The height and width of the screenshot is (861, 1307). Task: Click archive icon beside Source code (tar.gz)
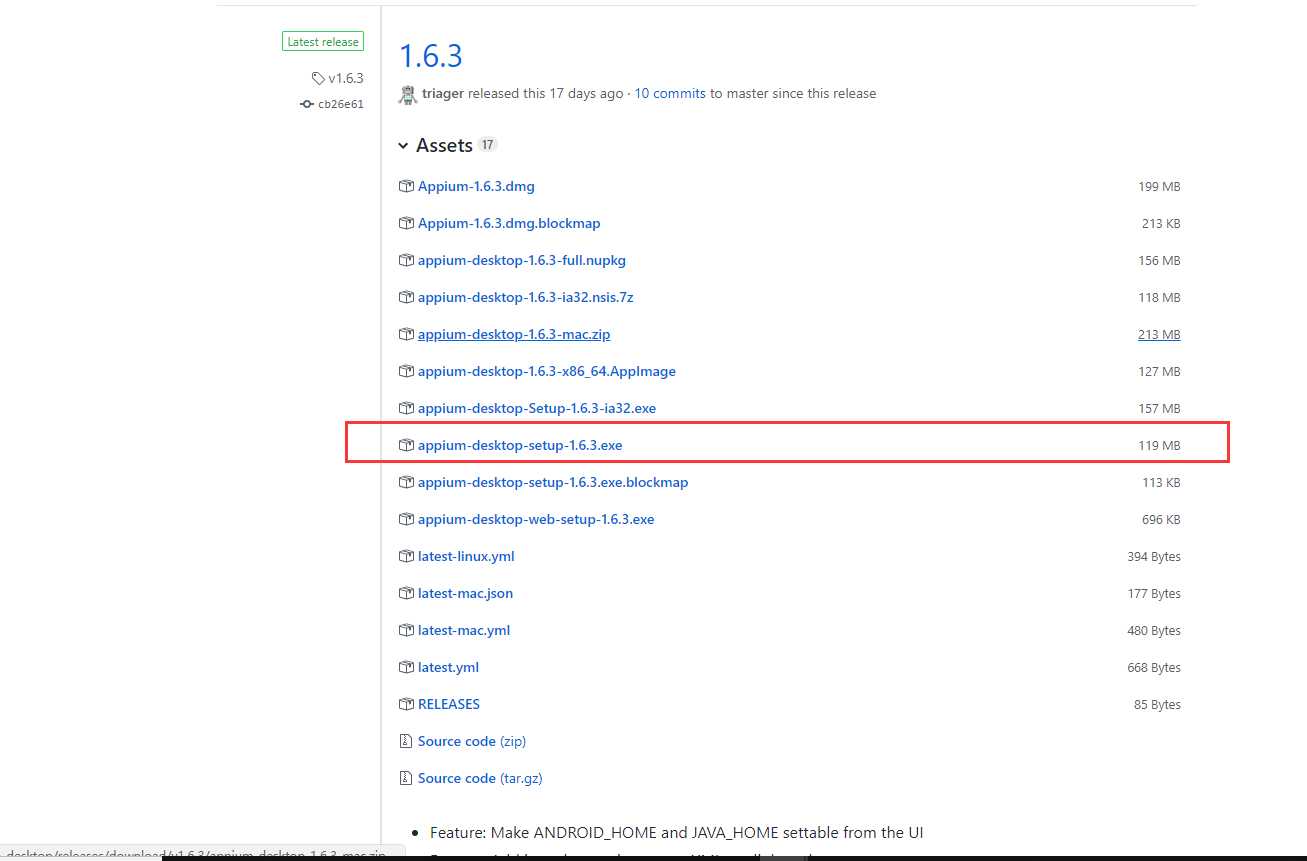click(406, 779)
